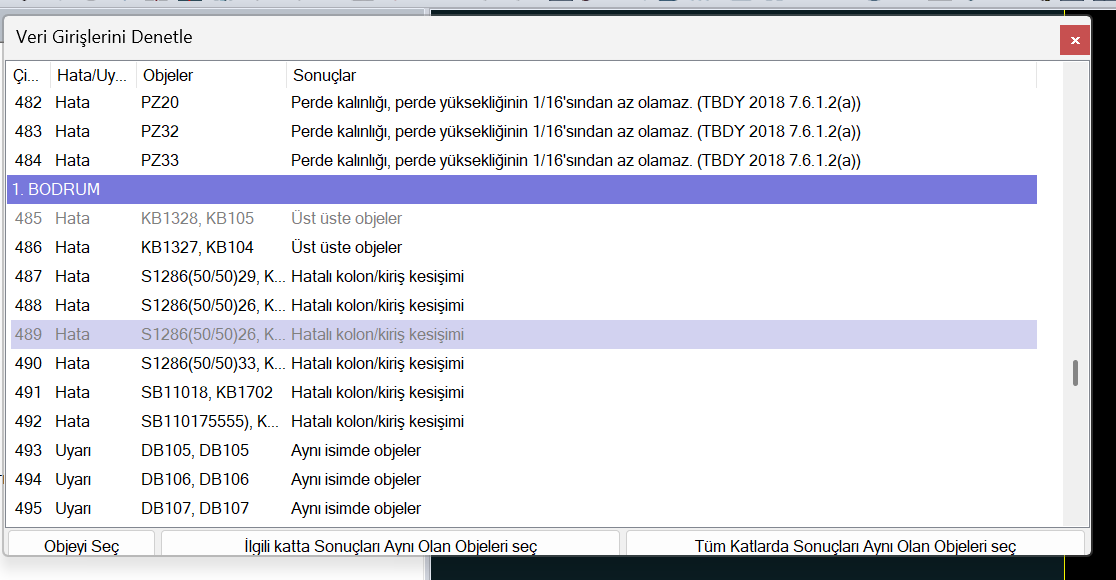Click the Objeyi Seç button
The height and width of the screenshot is (580, 1116).
click(81, 546)
